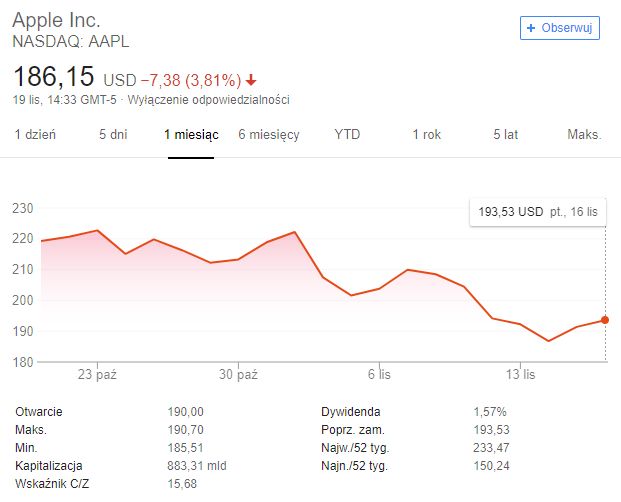Click the 13 lis date axis label

point(521,375)
